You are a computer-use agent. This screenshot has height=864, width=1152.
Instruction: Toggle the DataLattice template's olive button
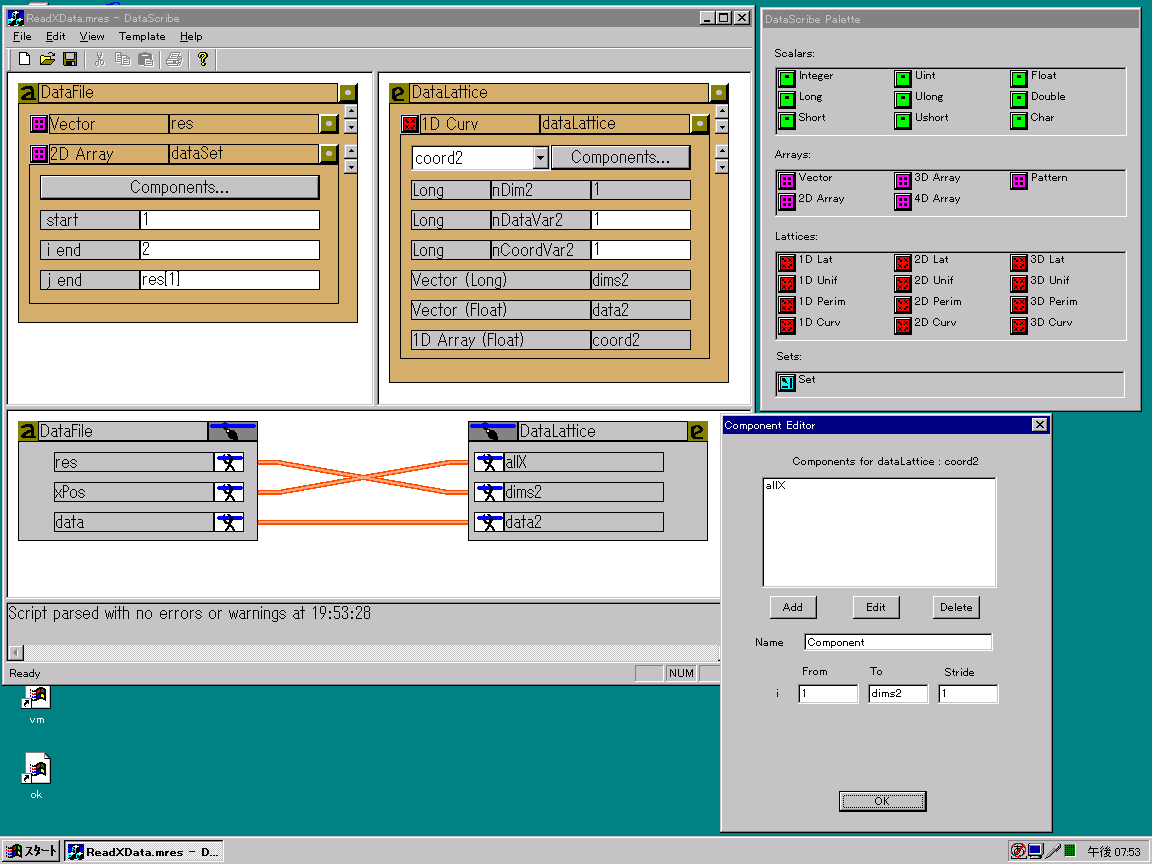pyautogui.click(x=719, y=93)
